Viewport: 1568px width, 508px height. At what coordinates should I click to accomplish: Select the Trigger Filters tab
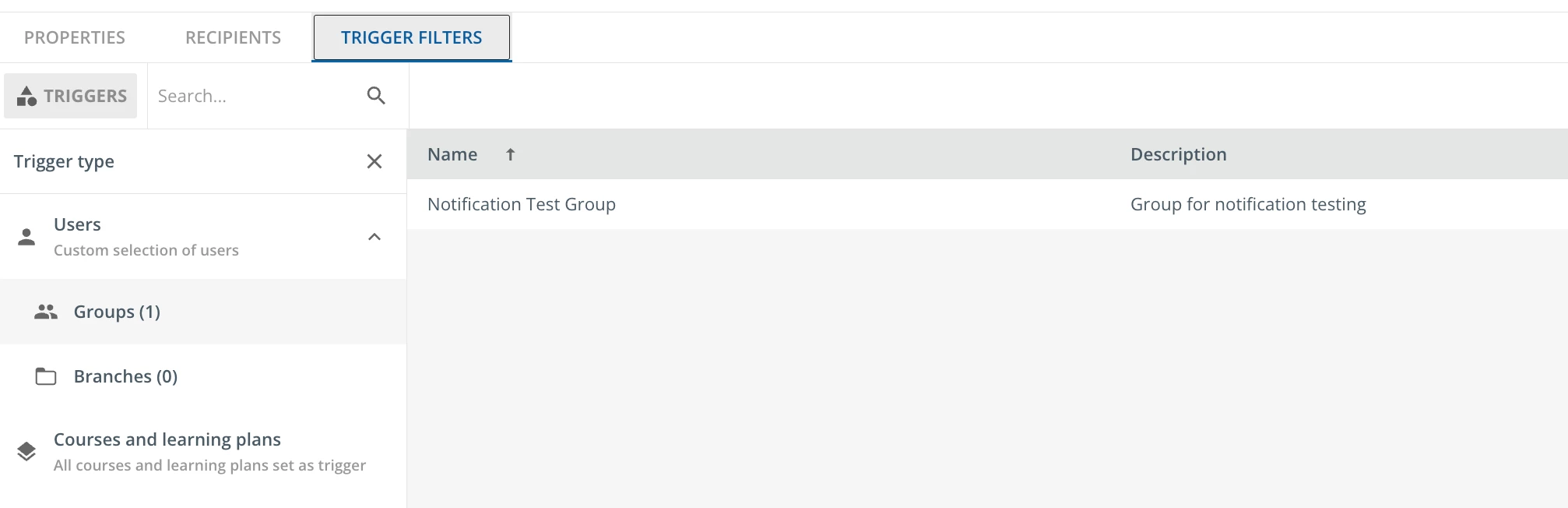[x=411, y=37]
